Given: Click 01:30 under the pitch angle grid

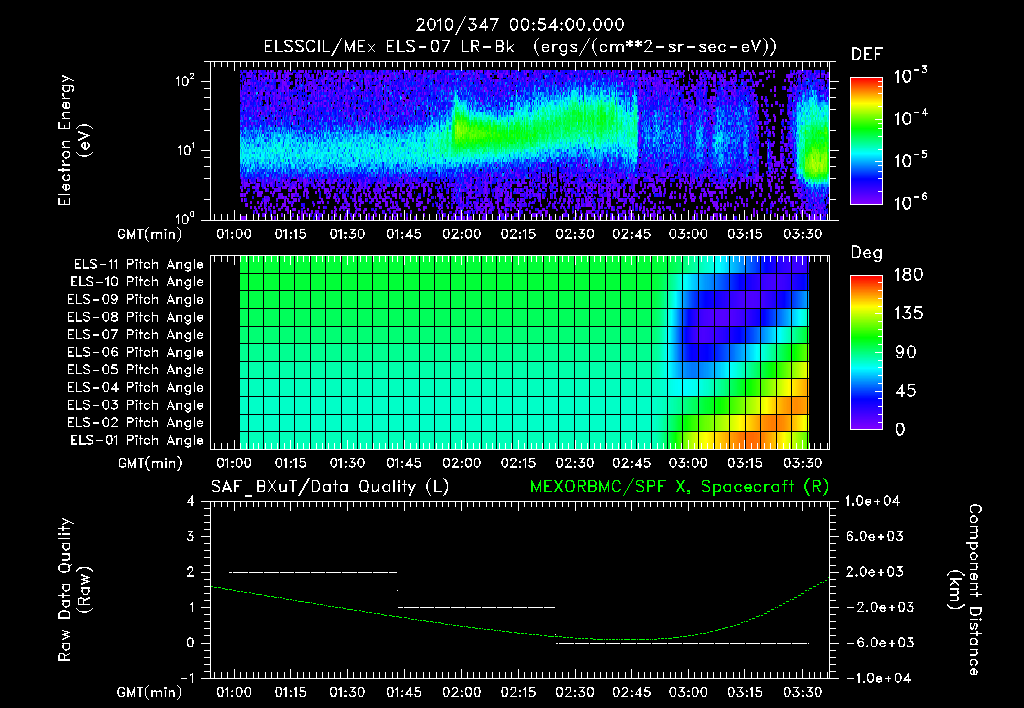Looking at the screenshot, I should pos(347,464).
